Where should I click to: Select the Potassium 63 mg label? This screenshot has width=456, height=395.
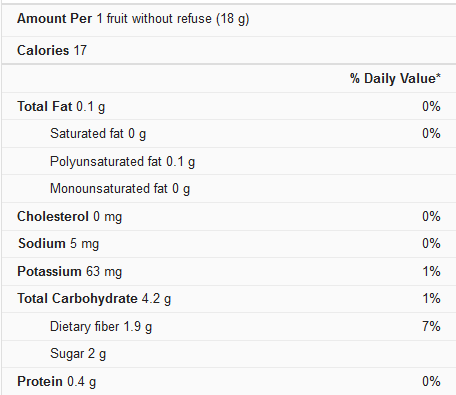pyautogui.click(x=70, y=272)
